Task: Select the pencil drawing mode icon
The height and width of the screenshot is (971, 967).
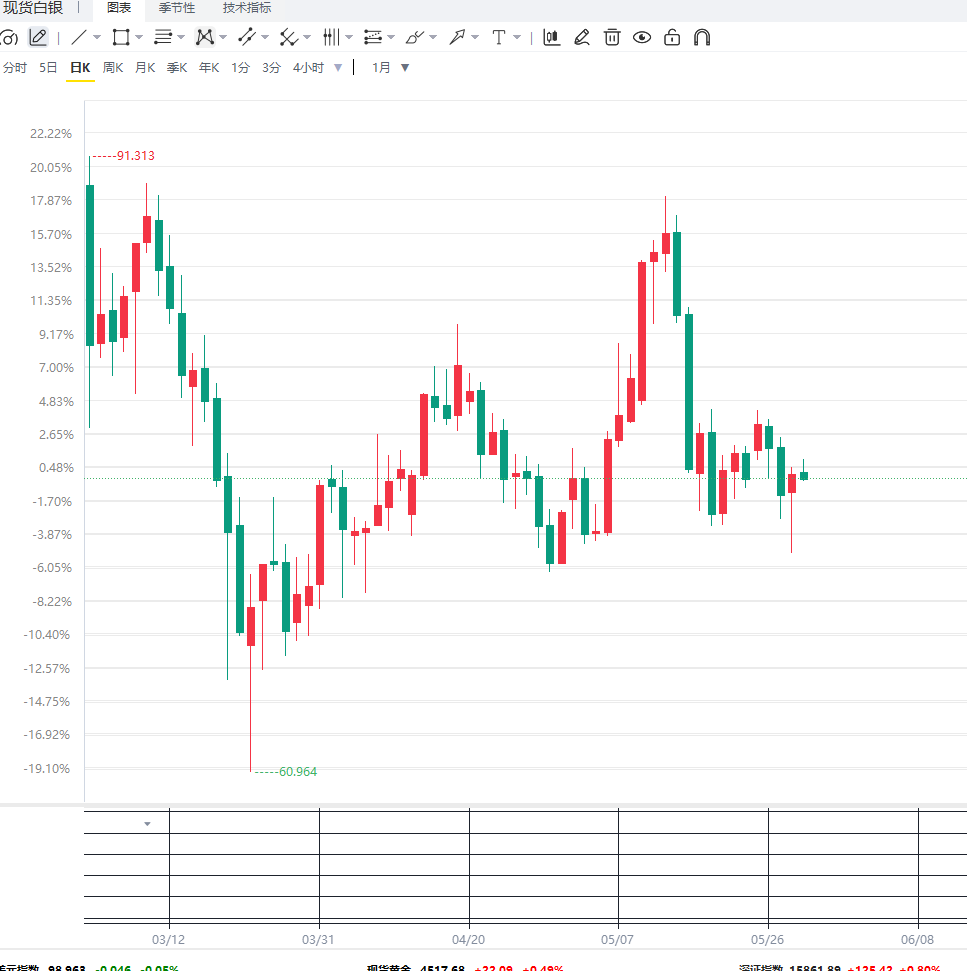Action: click(x=38, y=37)
